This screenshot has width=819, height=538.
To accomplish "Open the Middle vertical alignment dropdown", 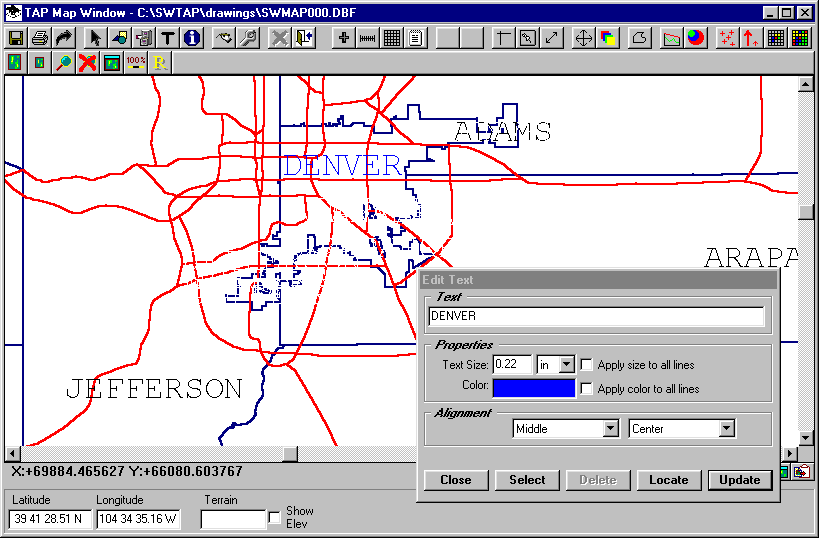I will click(611, 429).
